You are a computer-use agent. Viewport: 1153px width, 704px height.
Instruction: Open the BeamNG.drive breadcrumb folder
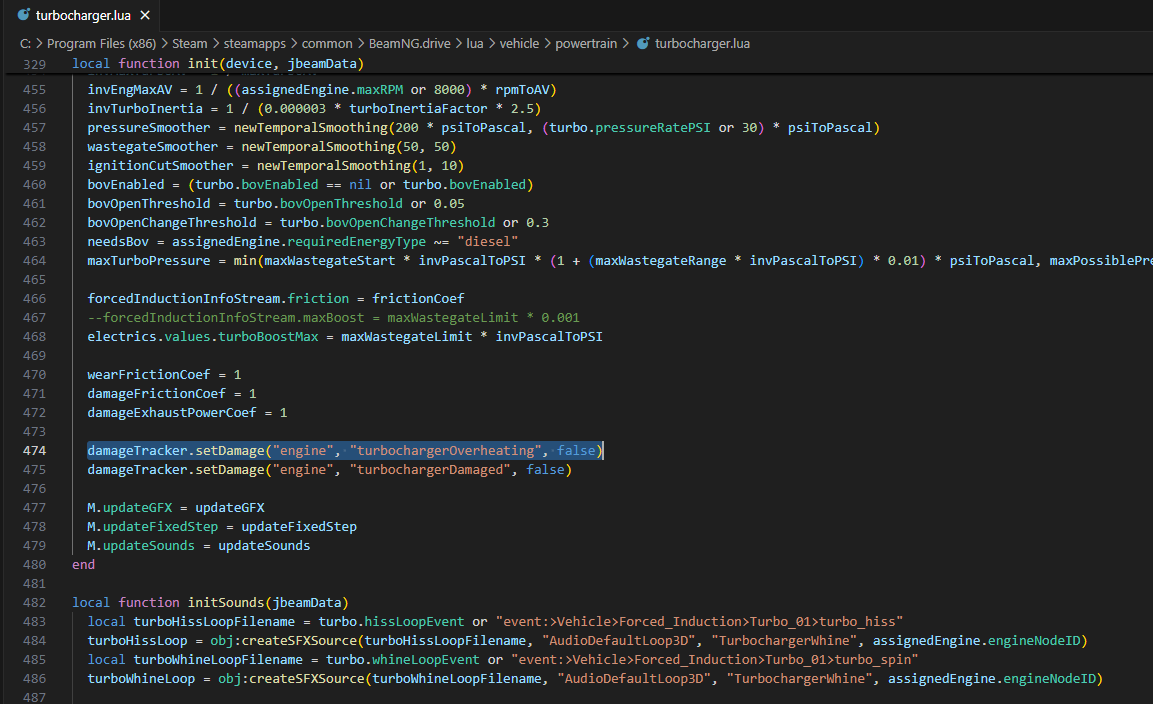[x=410, y=43]
